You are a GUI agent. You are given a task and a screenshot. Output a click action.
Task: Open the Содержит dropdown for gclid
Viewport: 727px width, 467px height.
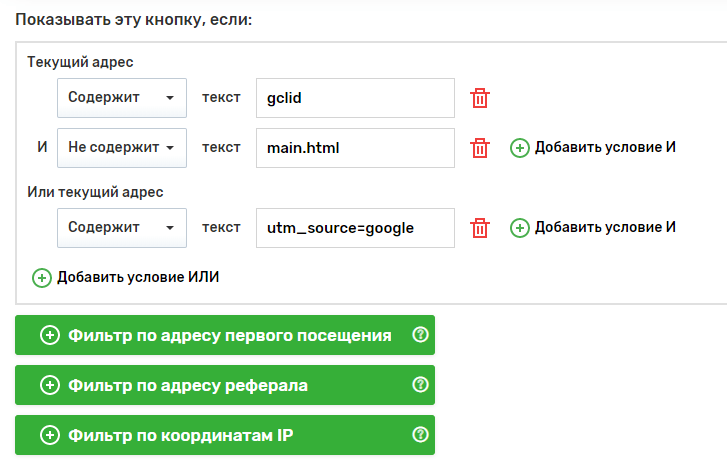[x=121, y=98]
